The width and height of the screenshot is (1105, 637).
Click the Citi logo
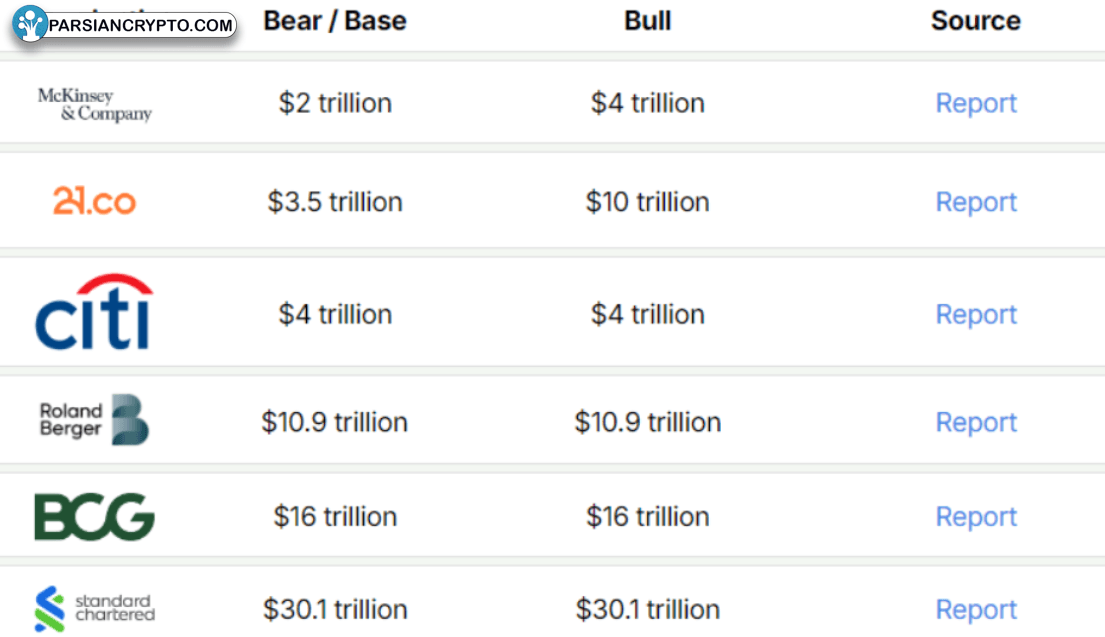pos(94,311)
